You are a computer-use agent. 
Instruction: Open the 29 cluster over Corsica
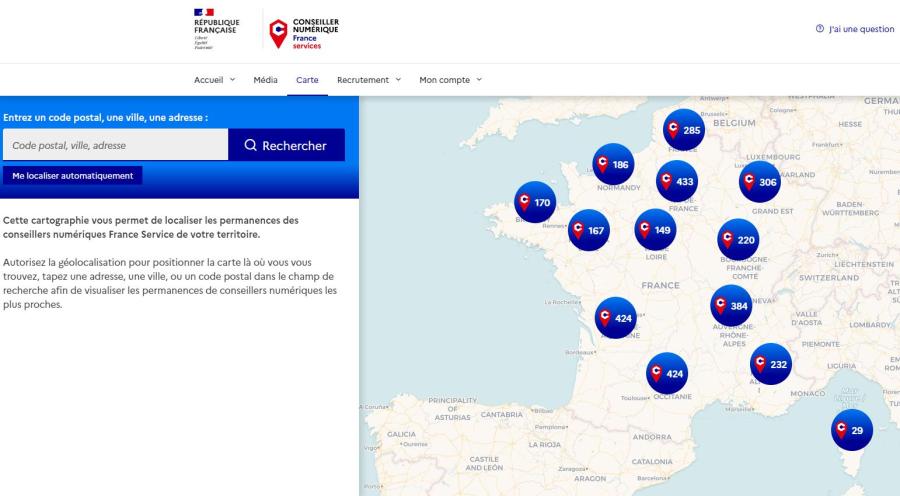pos(853,429)
